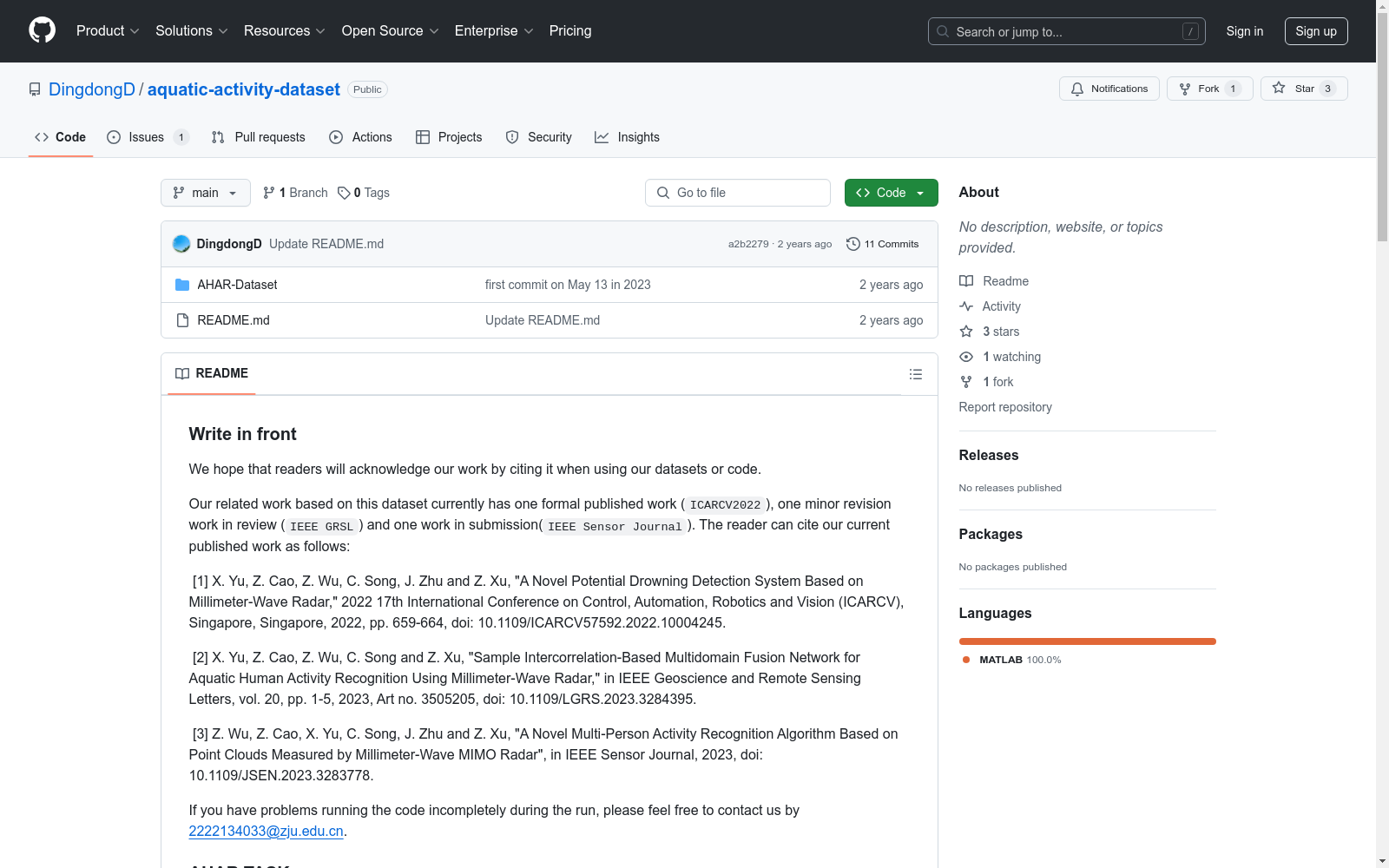1389x868 pixels.
Task: Switch to the Issues tab
Action: click(x=148, y=137)
